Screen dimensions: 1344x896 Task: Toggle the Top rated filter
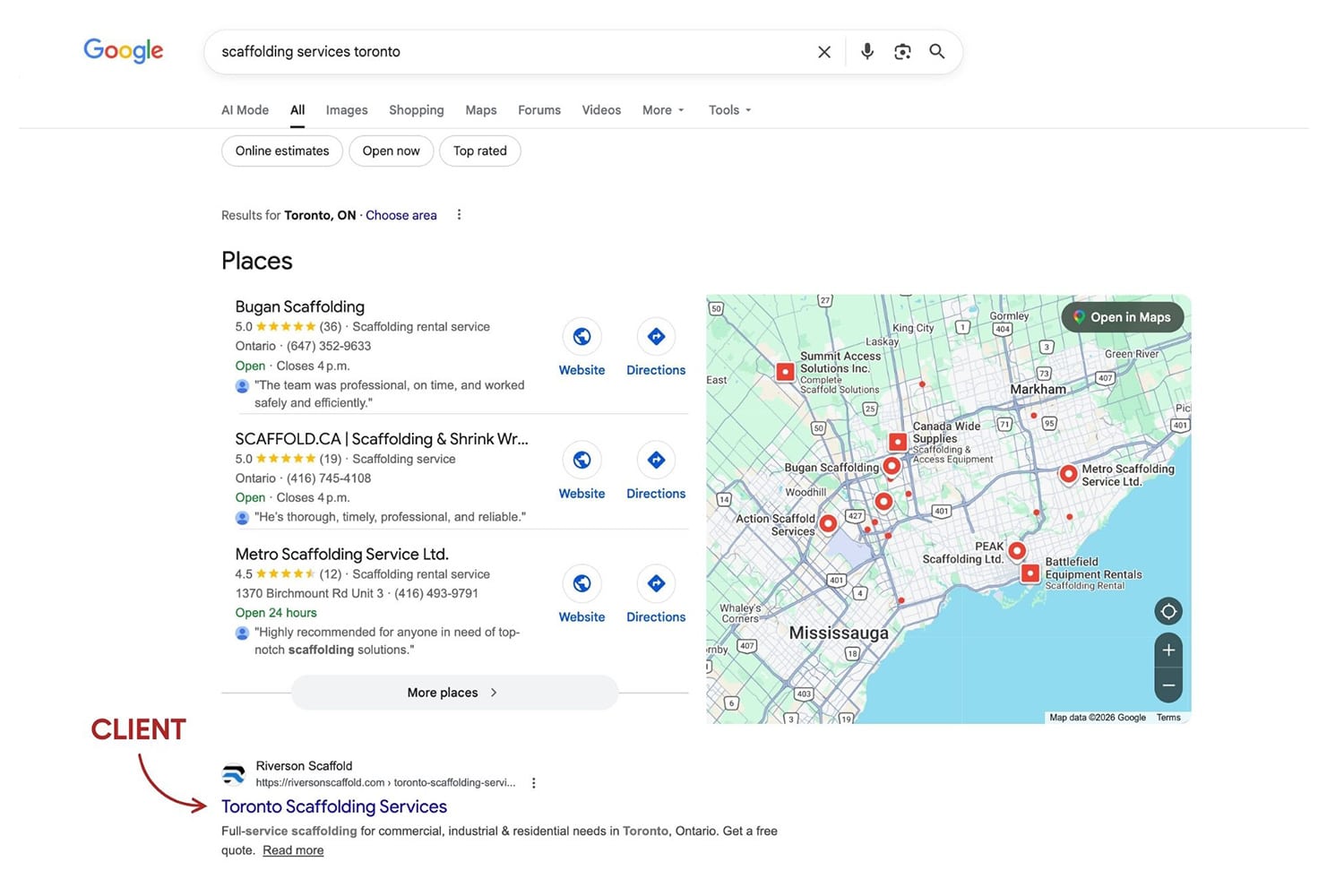[x=480, y=151]
